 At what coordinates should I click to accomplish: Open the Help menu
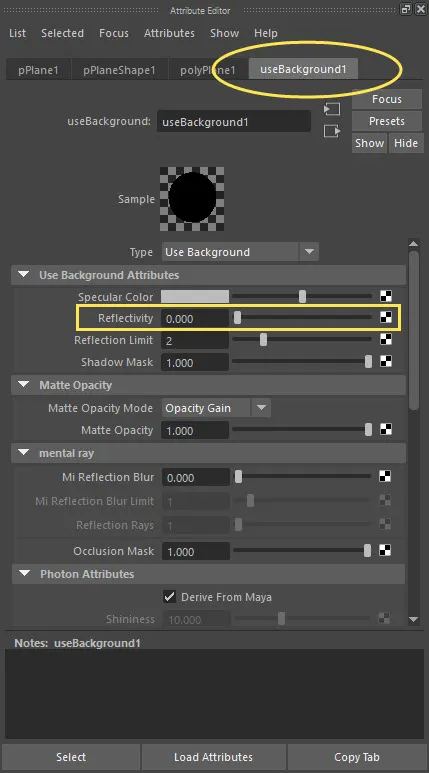tap(266, 33)
